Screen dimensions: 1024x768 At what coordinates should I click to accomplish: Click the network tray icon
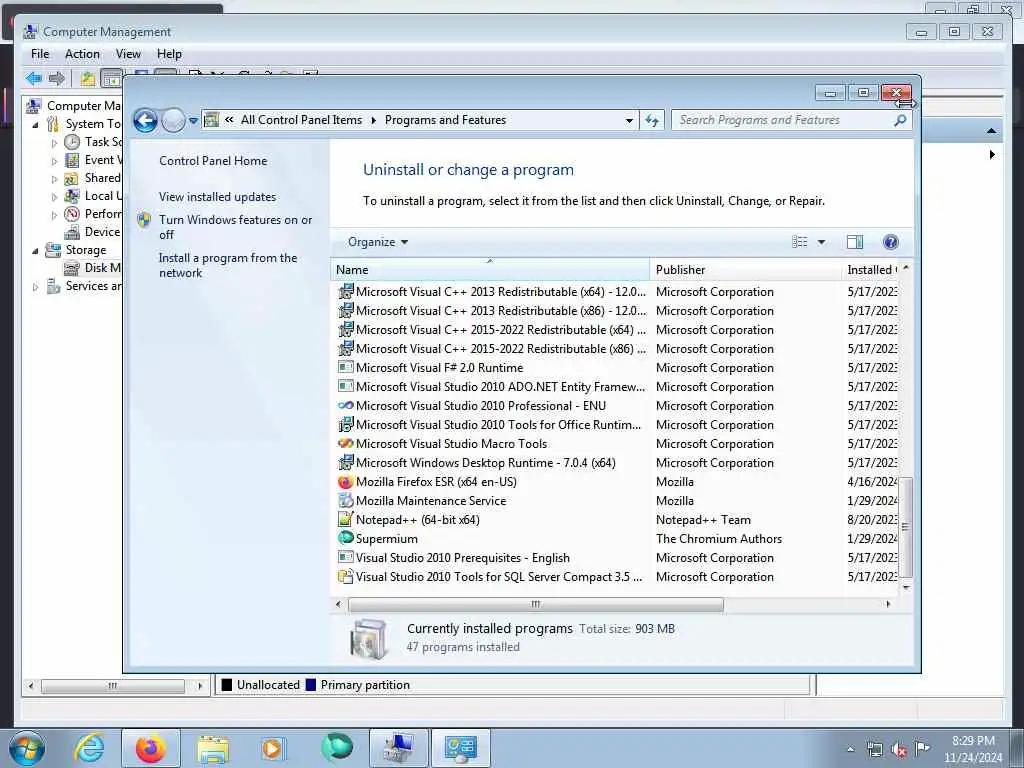pyautogui.click(x=874, y=749)
